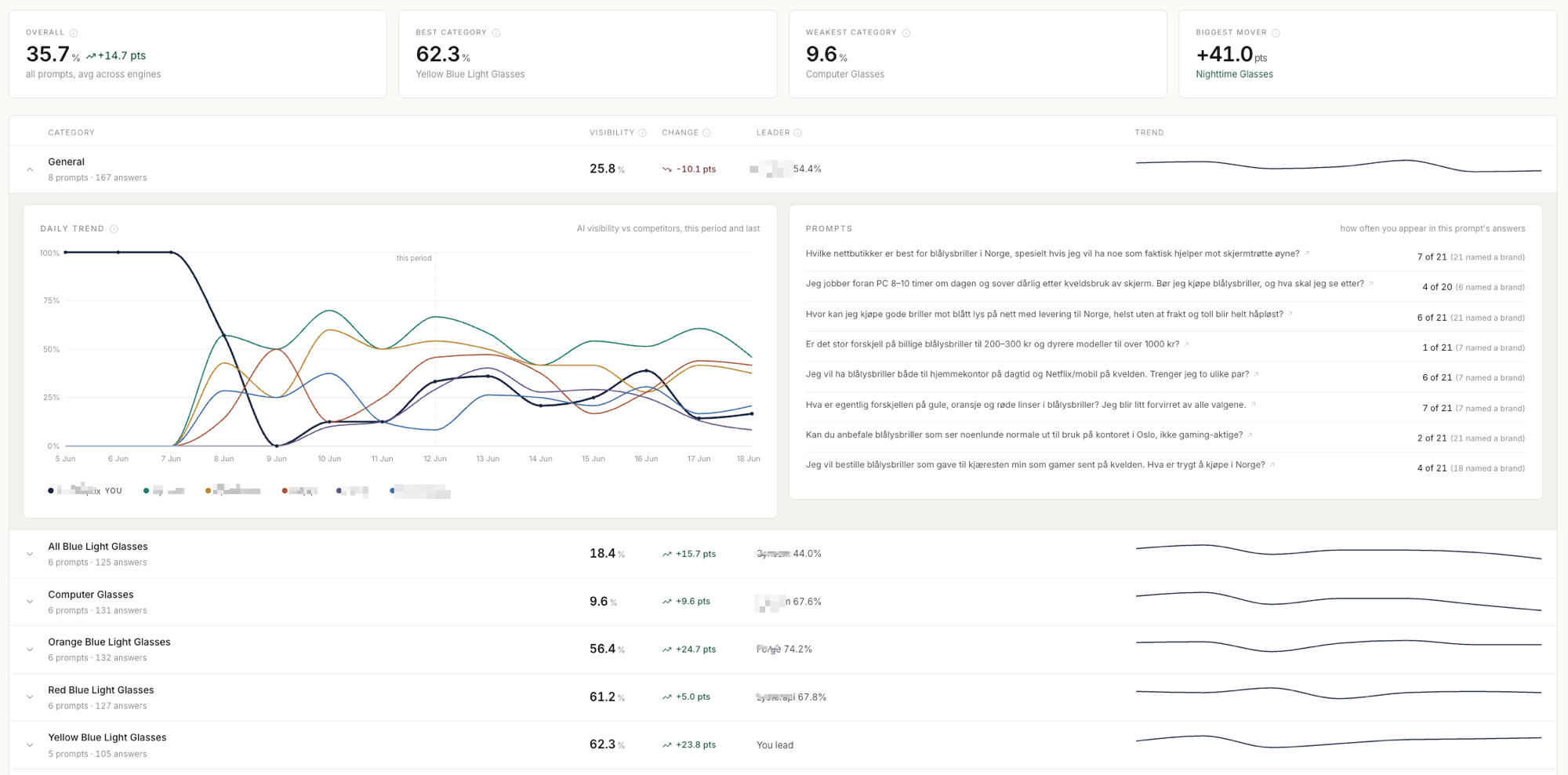Open external link icon on first prompt
The image size is (1568, 775).
pyautogui.click(x=1307, y=253)
